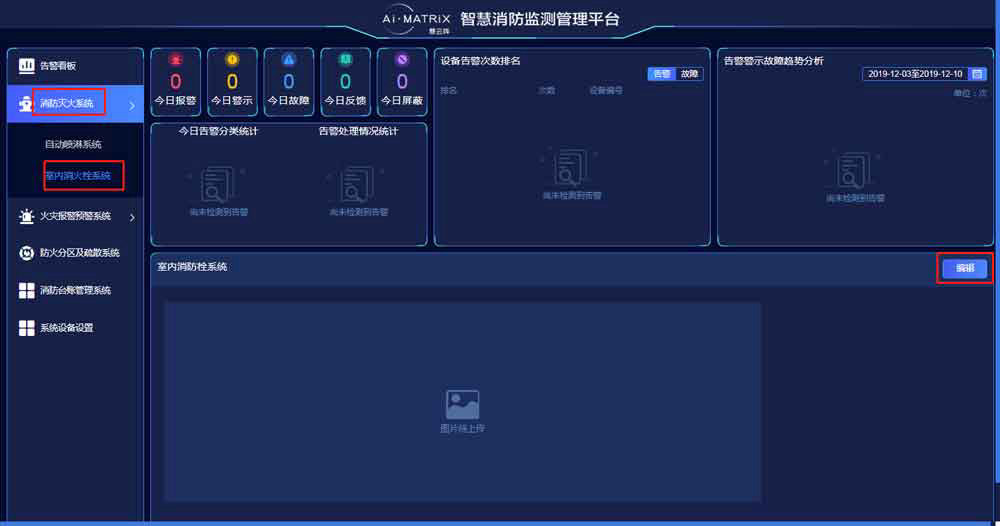Click the 今日屏蔽 count of 0
The width and height of the screenshot is (1000, 526).
click(x=402, y=82)
